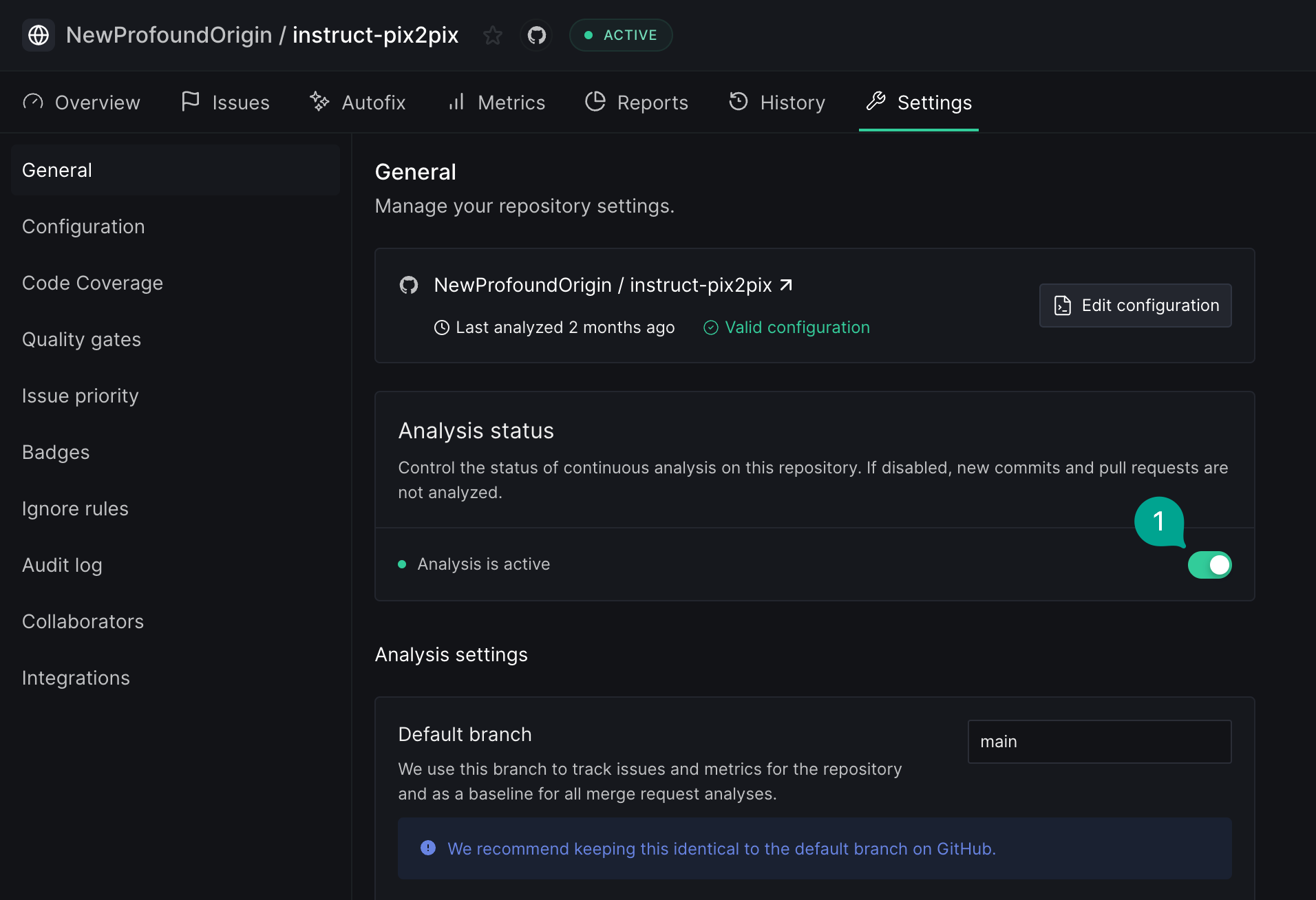This screenshot has width=1316, height=900.
Task: Open the History tab
Action: point(777,103)
